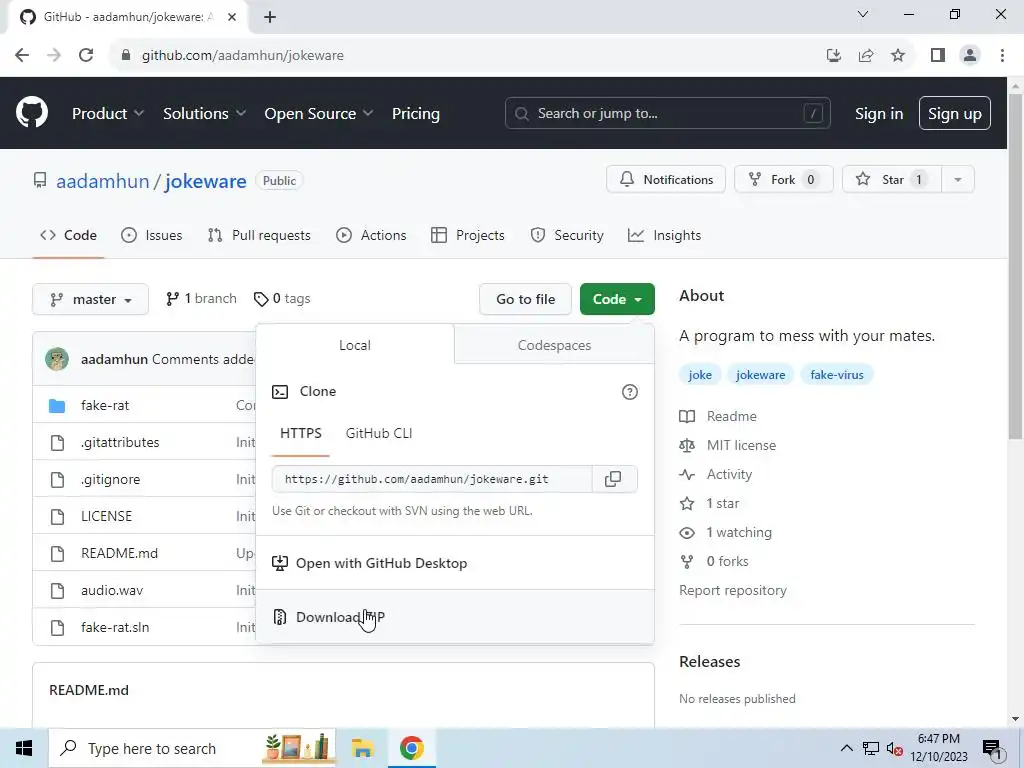Click Report repository link
The width and height of the screenshot is (1024, 768).
[x=733, y=590]
